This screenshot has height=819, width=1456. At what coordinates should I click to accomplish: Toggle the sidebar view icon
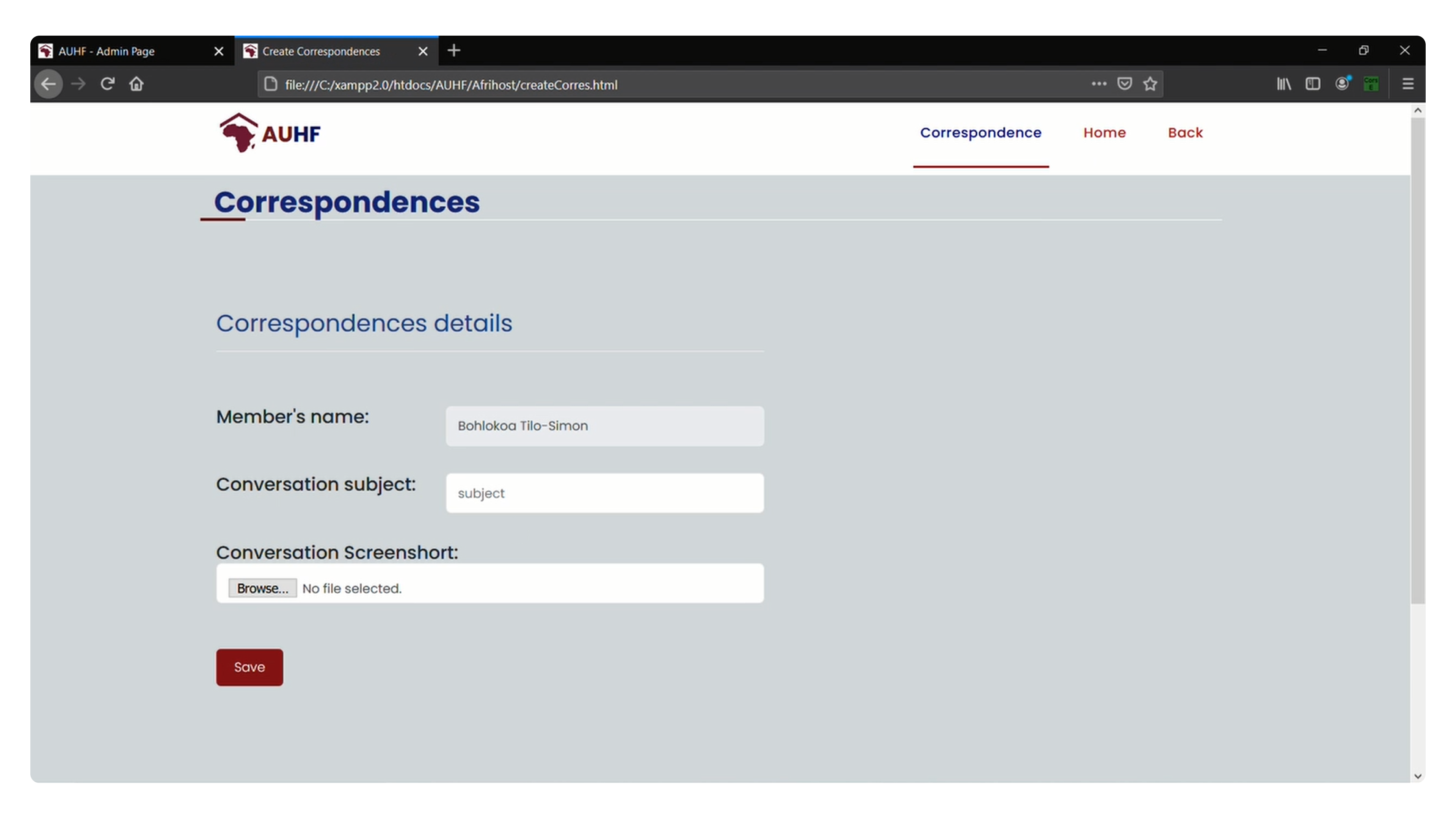(x=1312, y=84)
